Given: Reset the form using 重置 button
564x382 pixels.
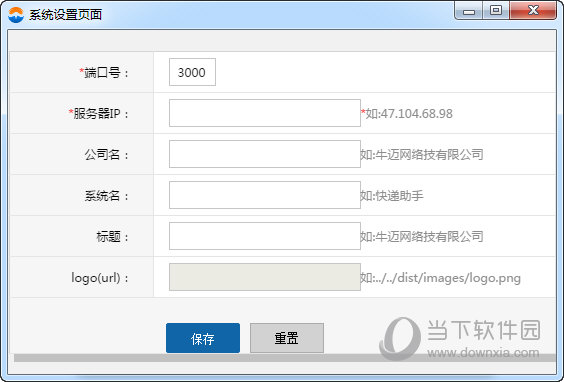Looking at the screenshot, I should click(287, 338).
